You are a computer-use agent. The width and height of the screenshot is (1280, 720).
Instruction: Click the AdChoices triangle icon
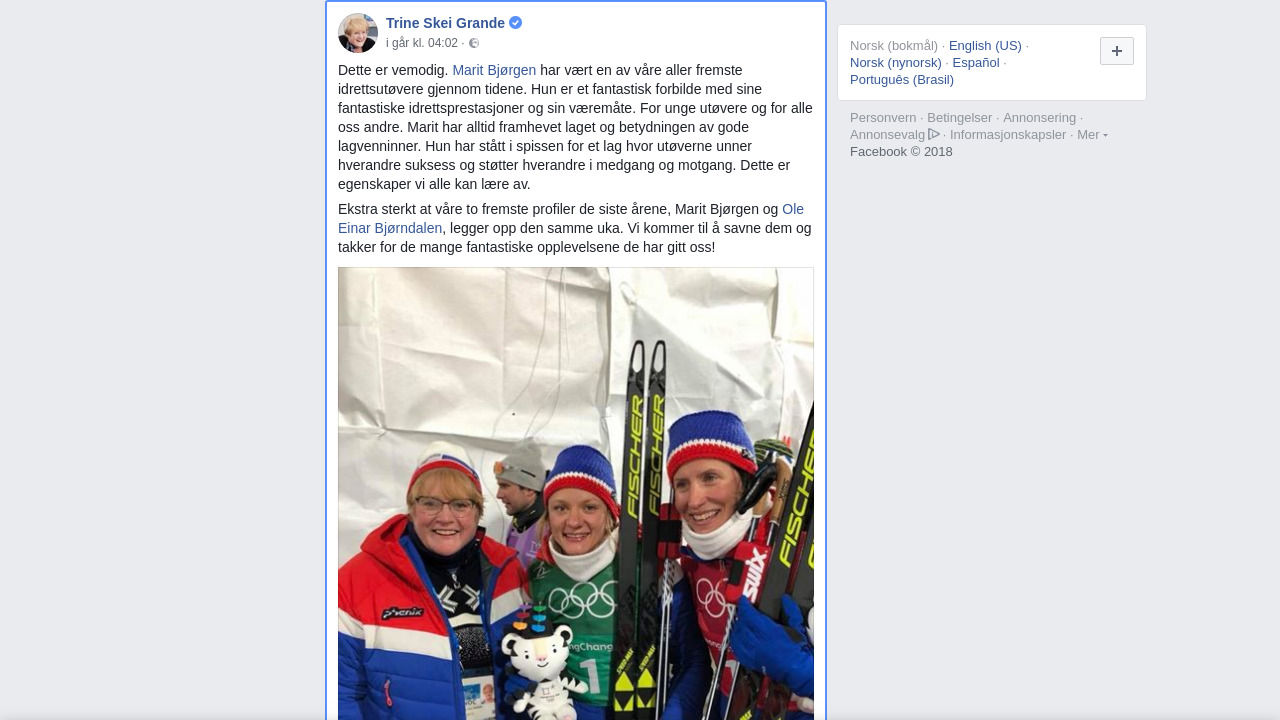[x=934, y=134]
